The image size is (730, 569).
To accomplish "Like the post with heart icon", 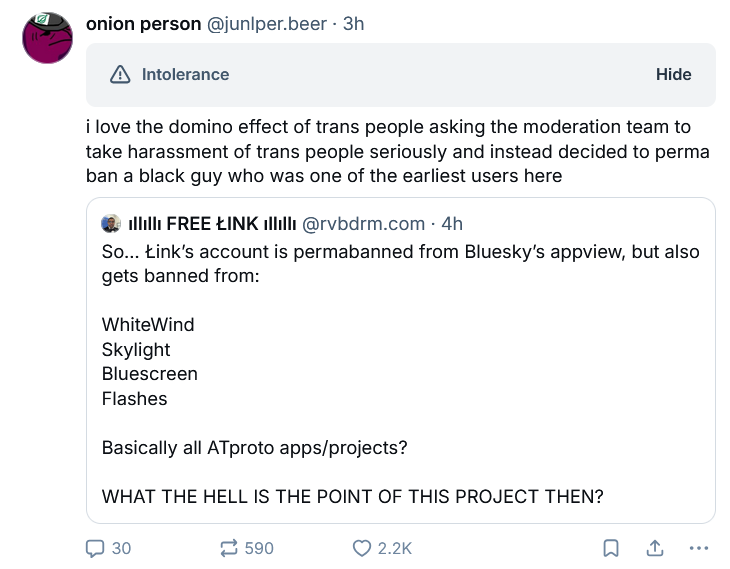I will coord(362,548).
